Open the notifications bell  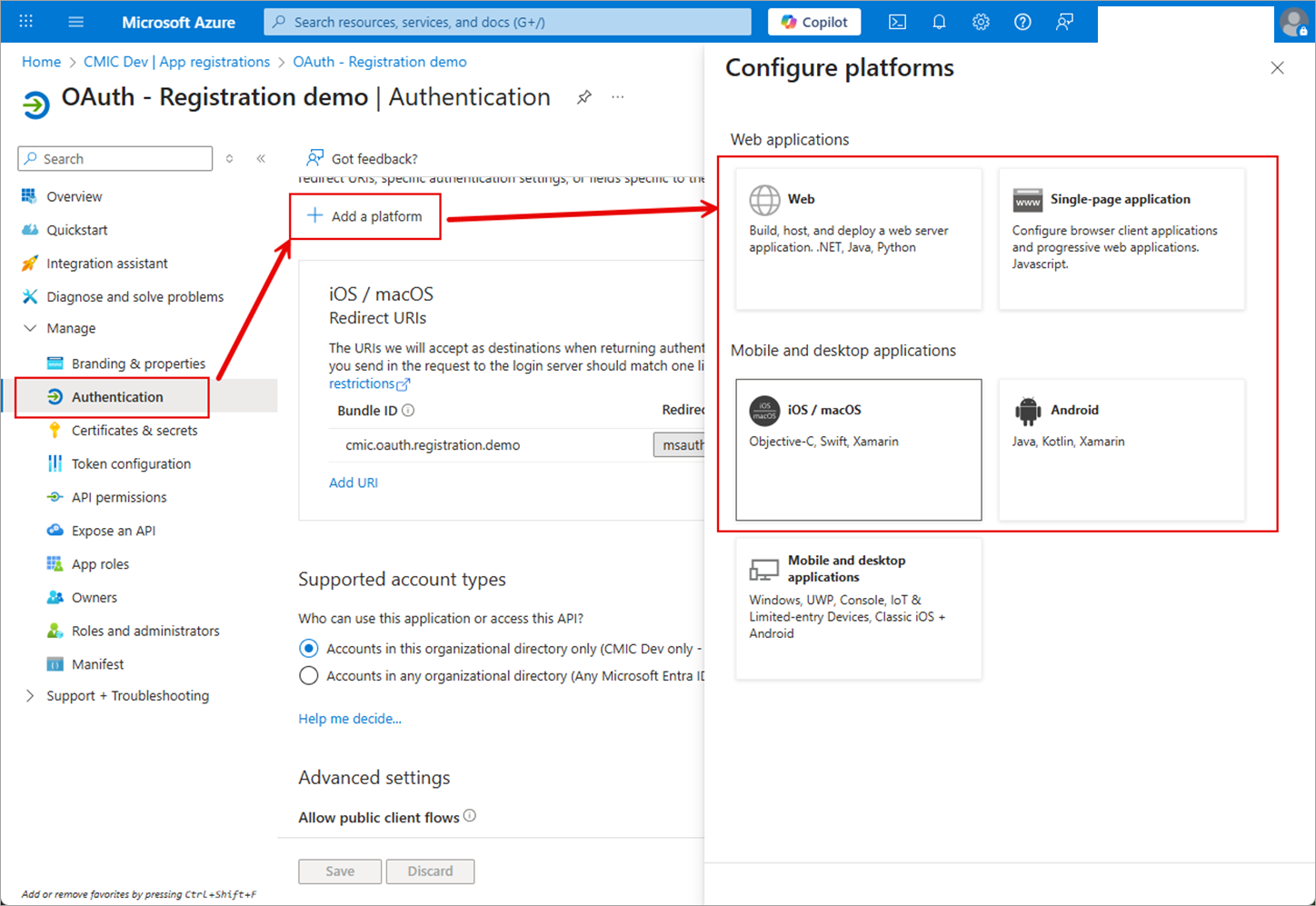[939, 21]
